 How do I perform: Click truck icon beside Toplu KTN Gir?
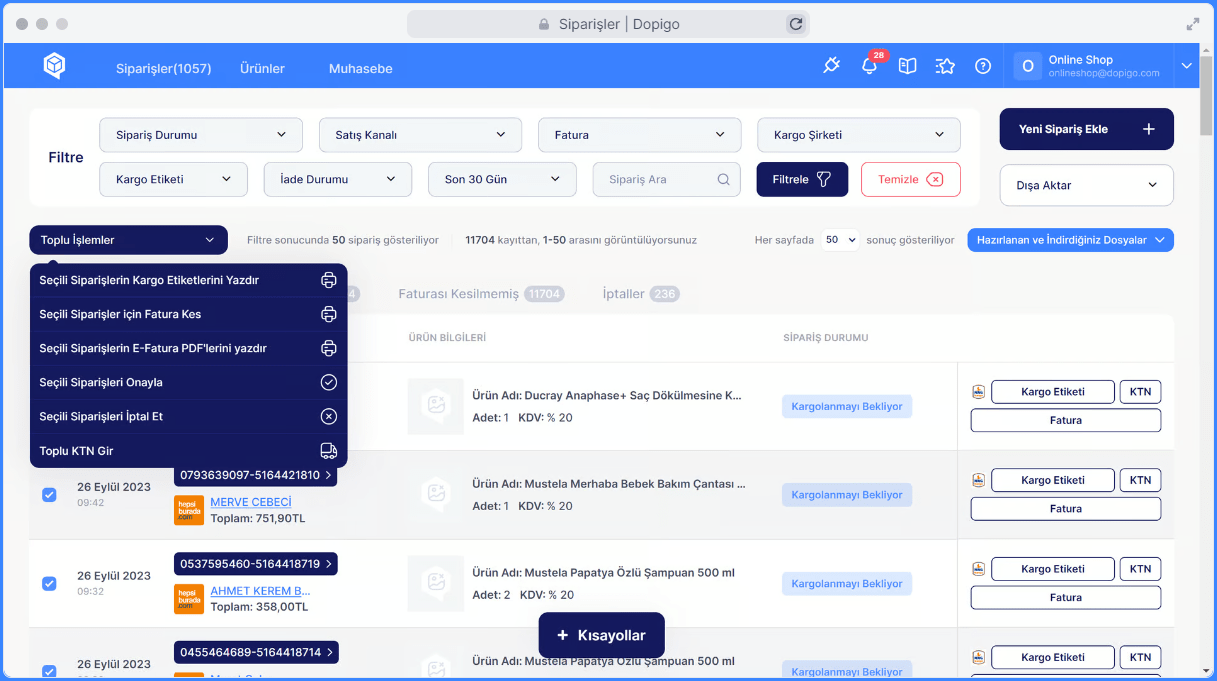[x=328, y=451]
